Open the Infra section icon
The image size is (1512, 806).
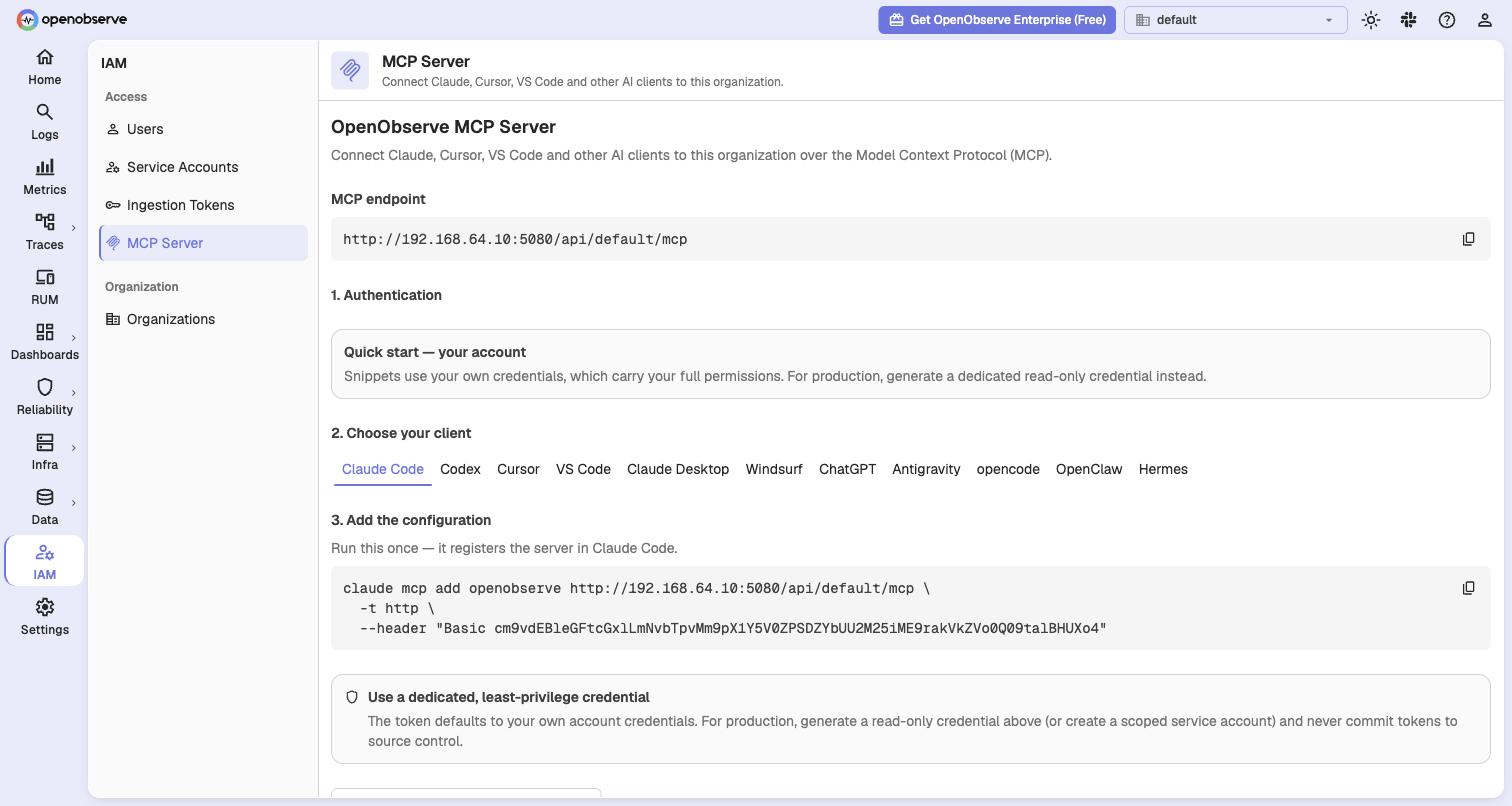click(44, 442)
